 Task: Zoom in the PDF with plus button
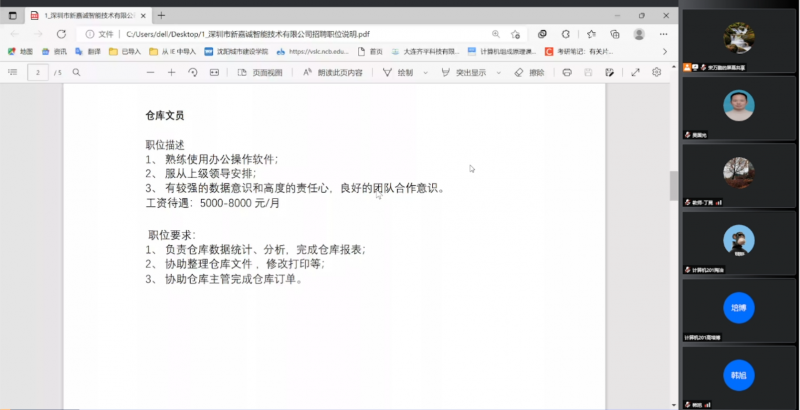pos(171,72)
